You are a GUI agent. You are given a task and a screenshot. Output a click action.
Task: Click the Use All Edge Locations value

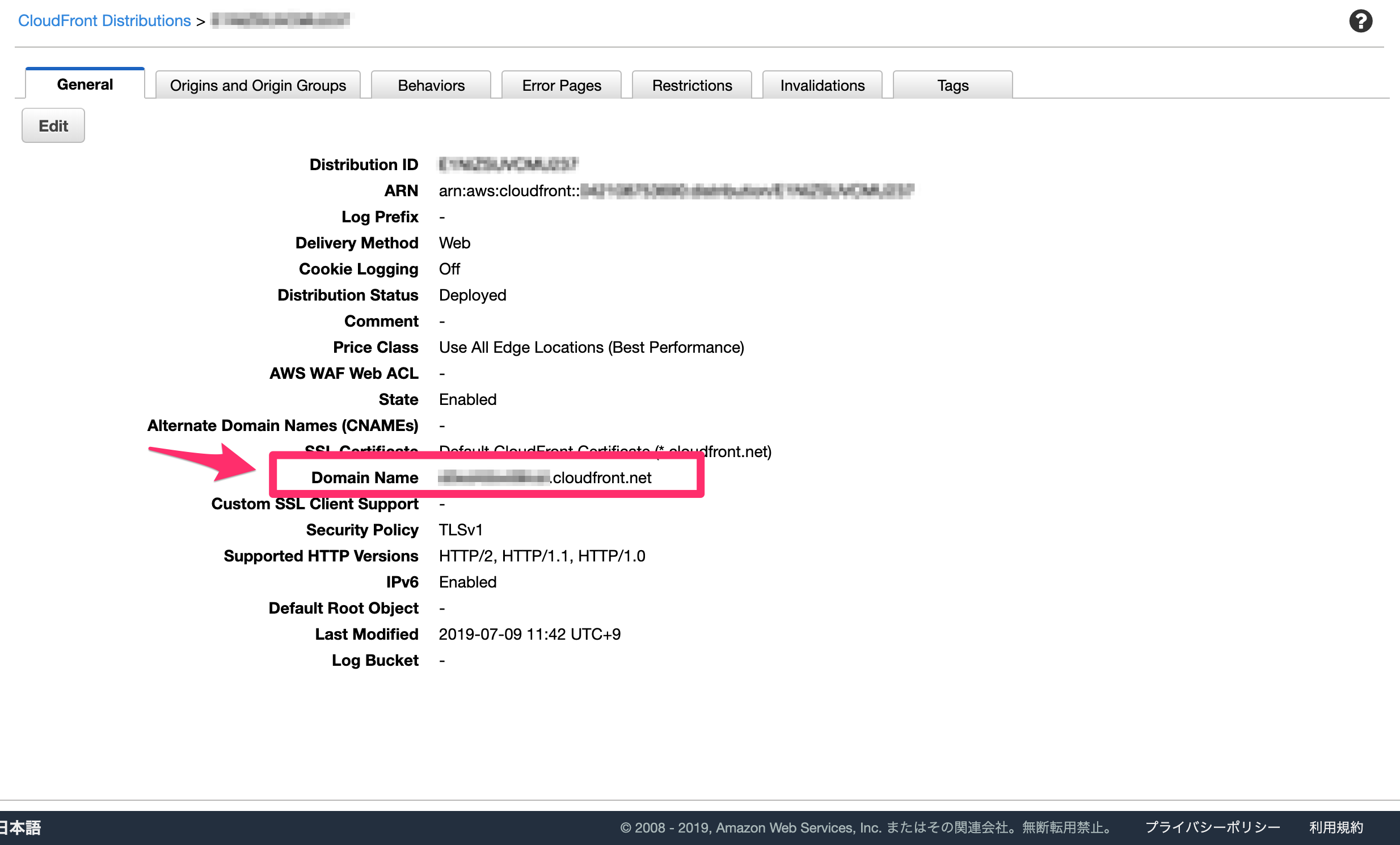[x=592, y=347]
